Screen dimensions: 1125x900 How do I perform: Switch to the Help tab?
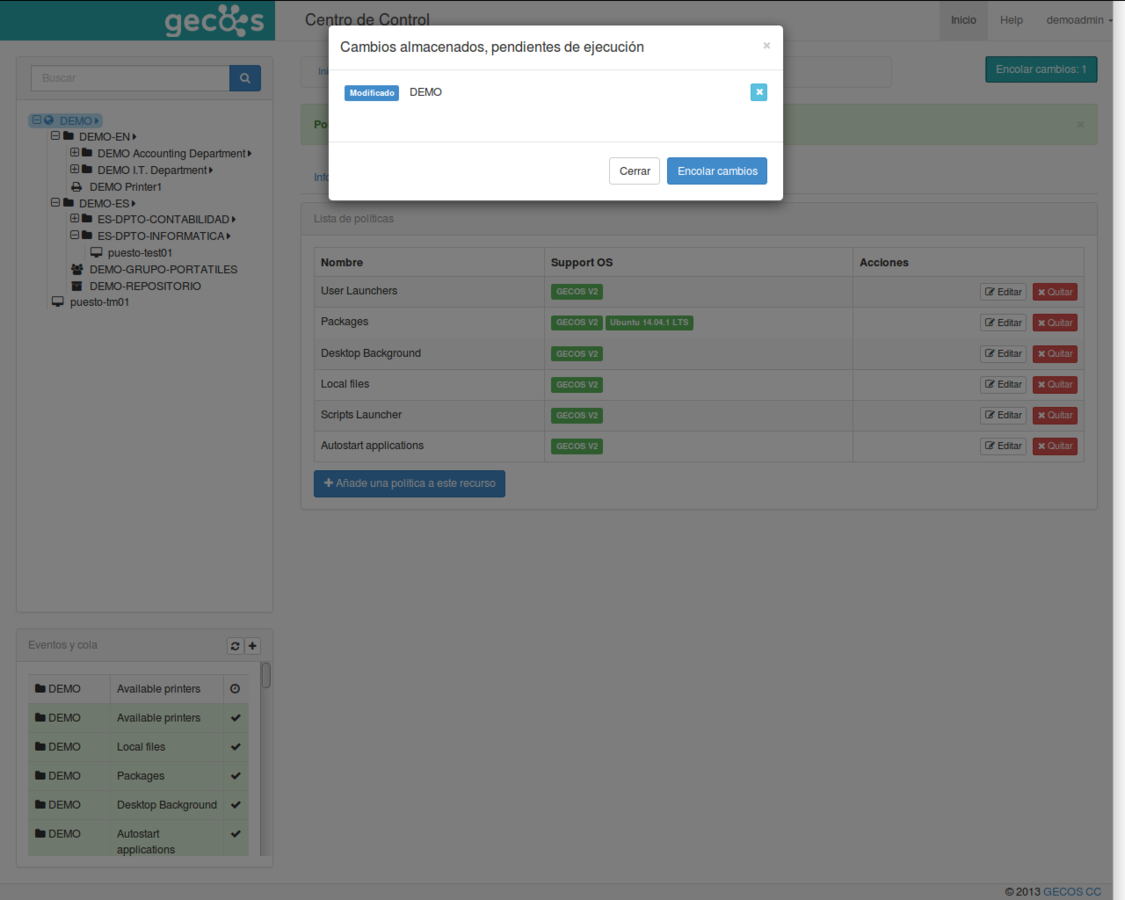coord(1011,19)
